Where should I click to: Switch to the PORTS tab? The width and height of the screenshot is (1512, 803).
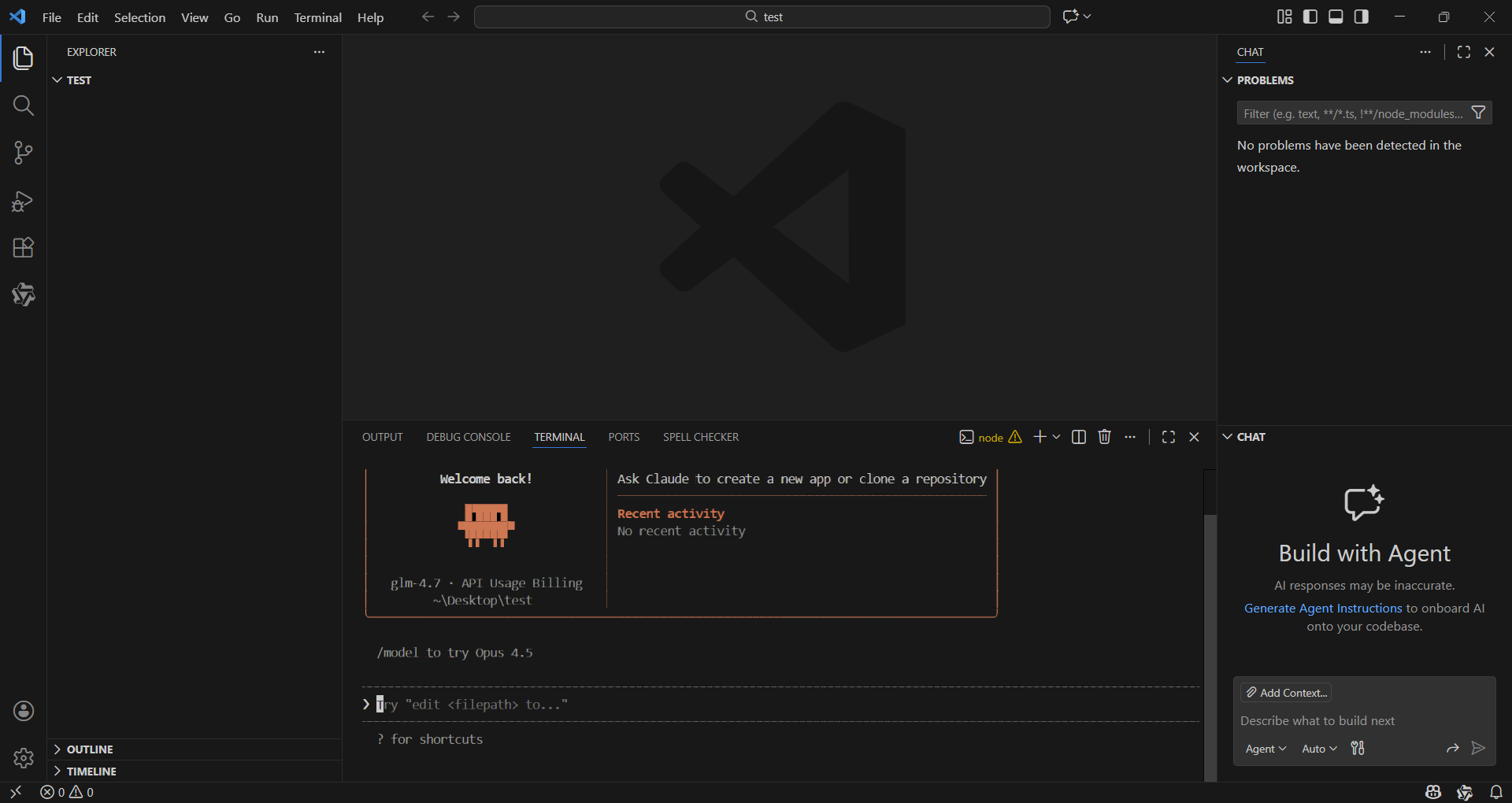coord(624,437)
